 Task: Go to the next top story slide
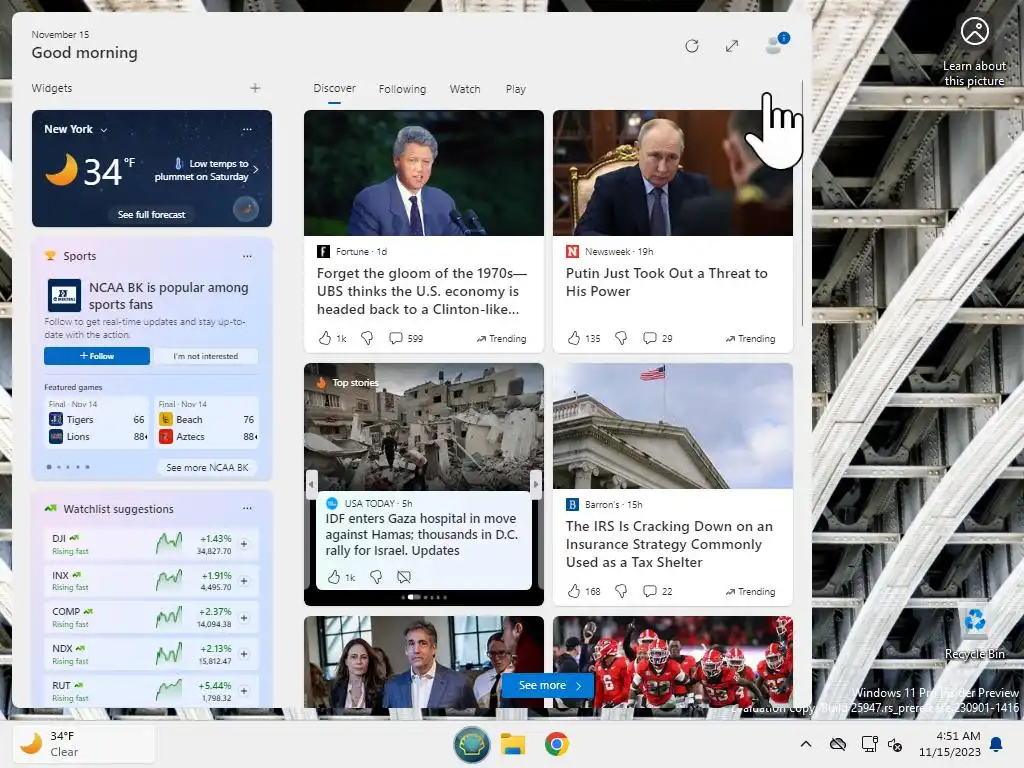point(536,484)
